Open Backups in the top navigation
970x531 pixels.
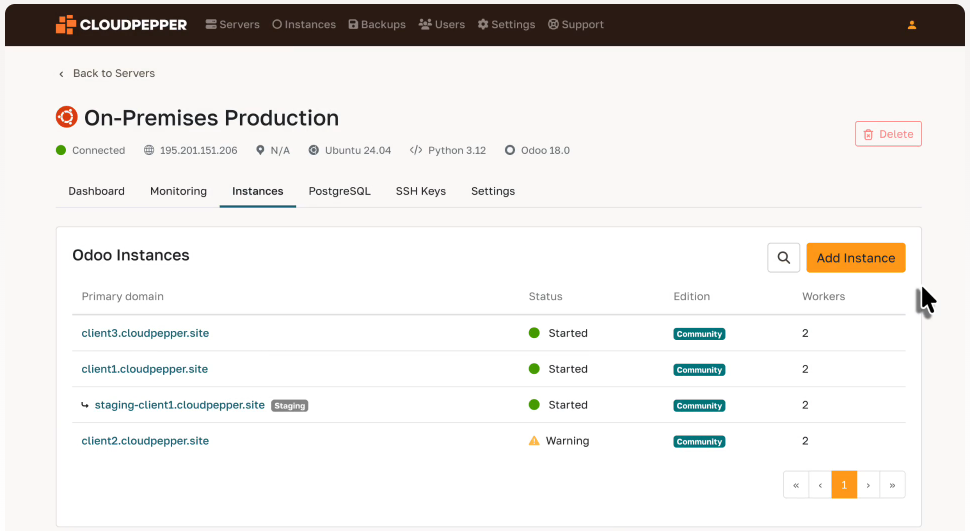[377, 25]
